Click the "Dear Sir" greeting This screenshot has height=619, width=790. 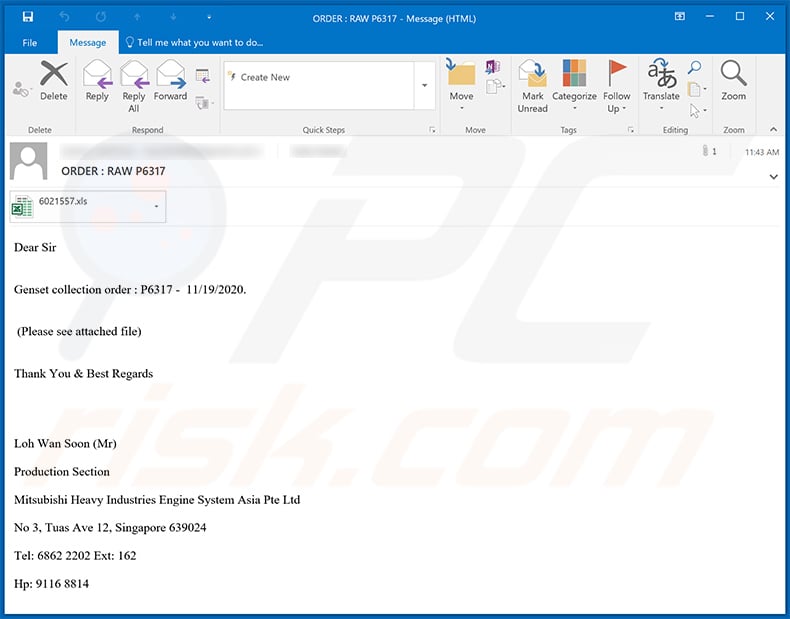tap(35, 247)
